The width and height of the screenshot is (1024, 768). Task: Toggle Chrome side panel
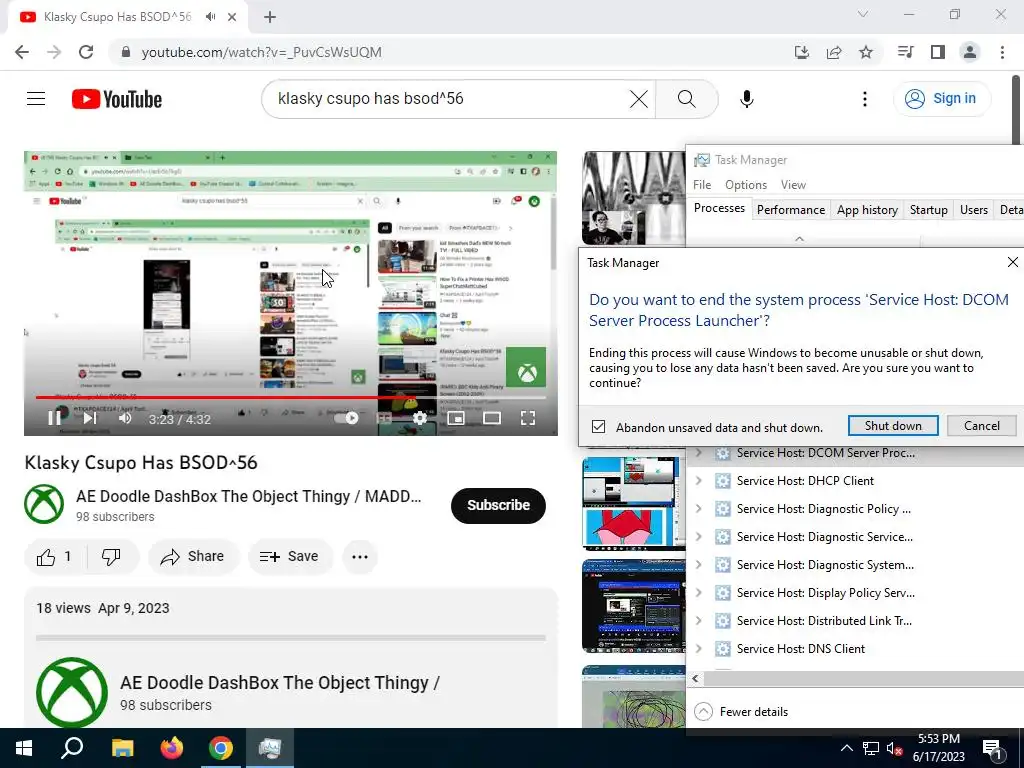(938, 52)
